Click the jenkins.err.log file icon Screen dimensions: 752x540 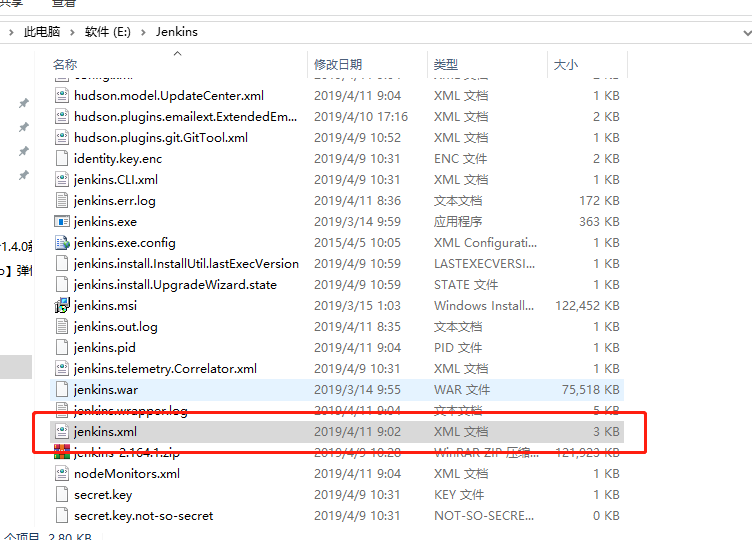click(x=62, y=201)
